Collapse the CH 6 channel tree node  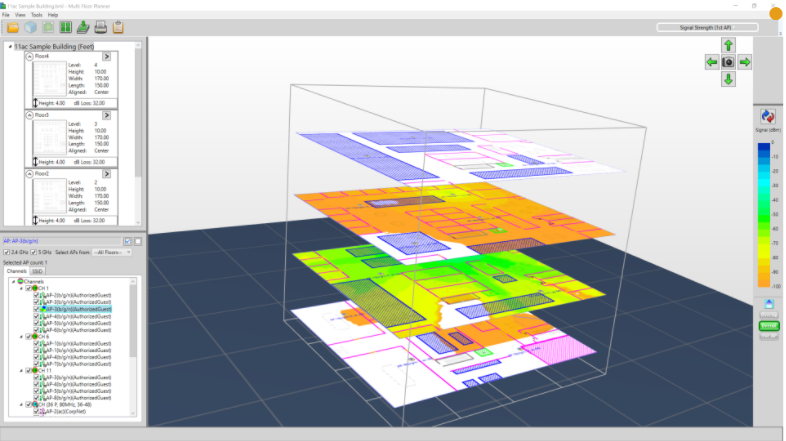click(x=20, y=336)
